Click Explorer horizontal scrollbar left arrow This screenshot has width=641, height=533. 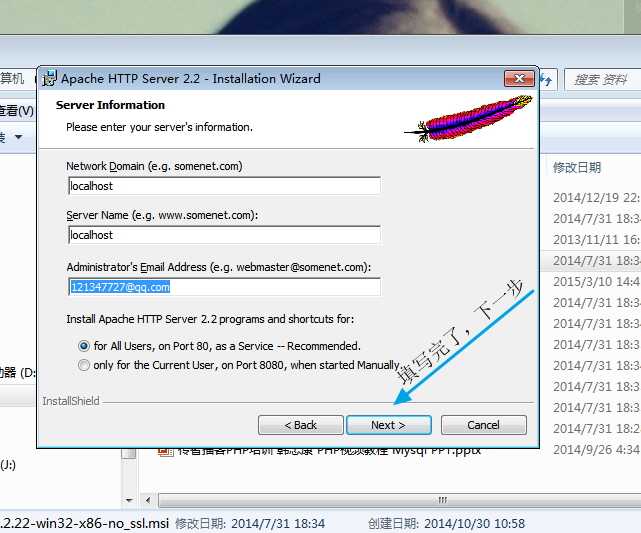point(148,500)
